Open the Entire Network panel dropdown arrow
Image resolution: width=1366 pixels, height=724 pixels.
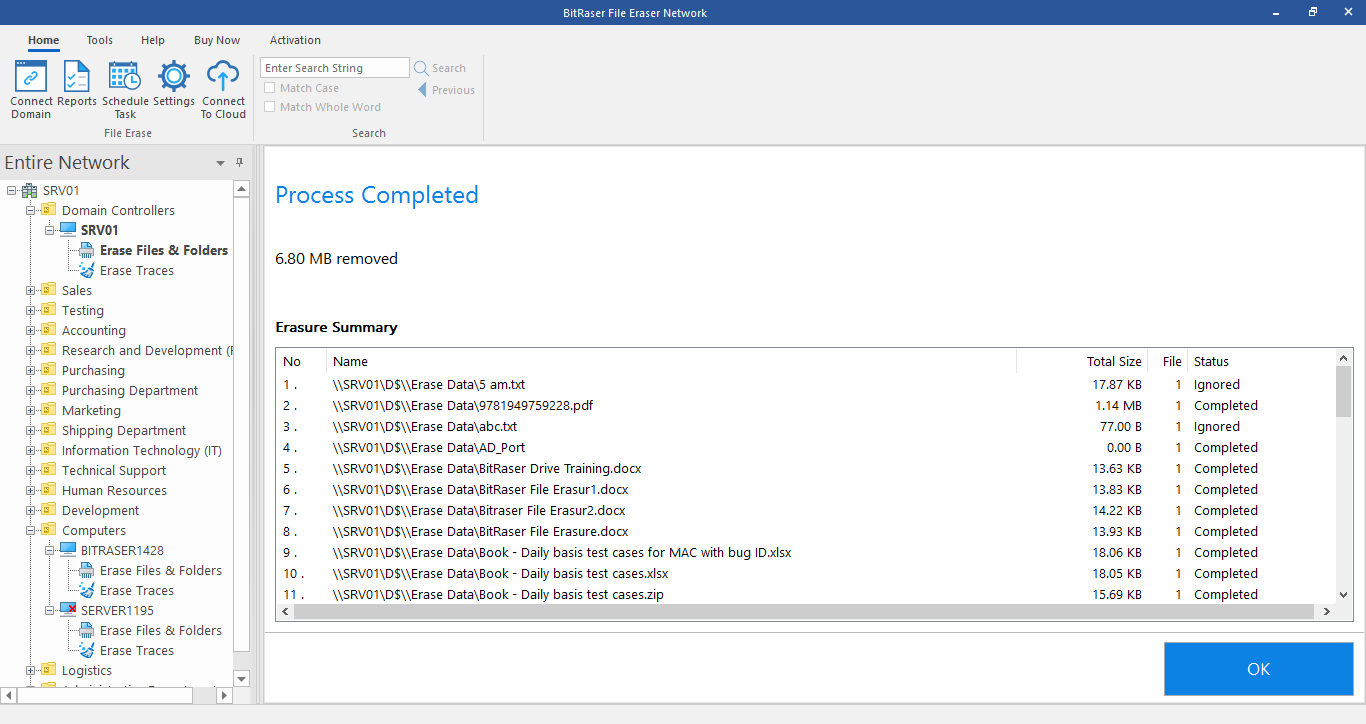[x=220, y=163]
